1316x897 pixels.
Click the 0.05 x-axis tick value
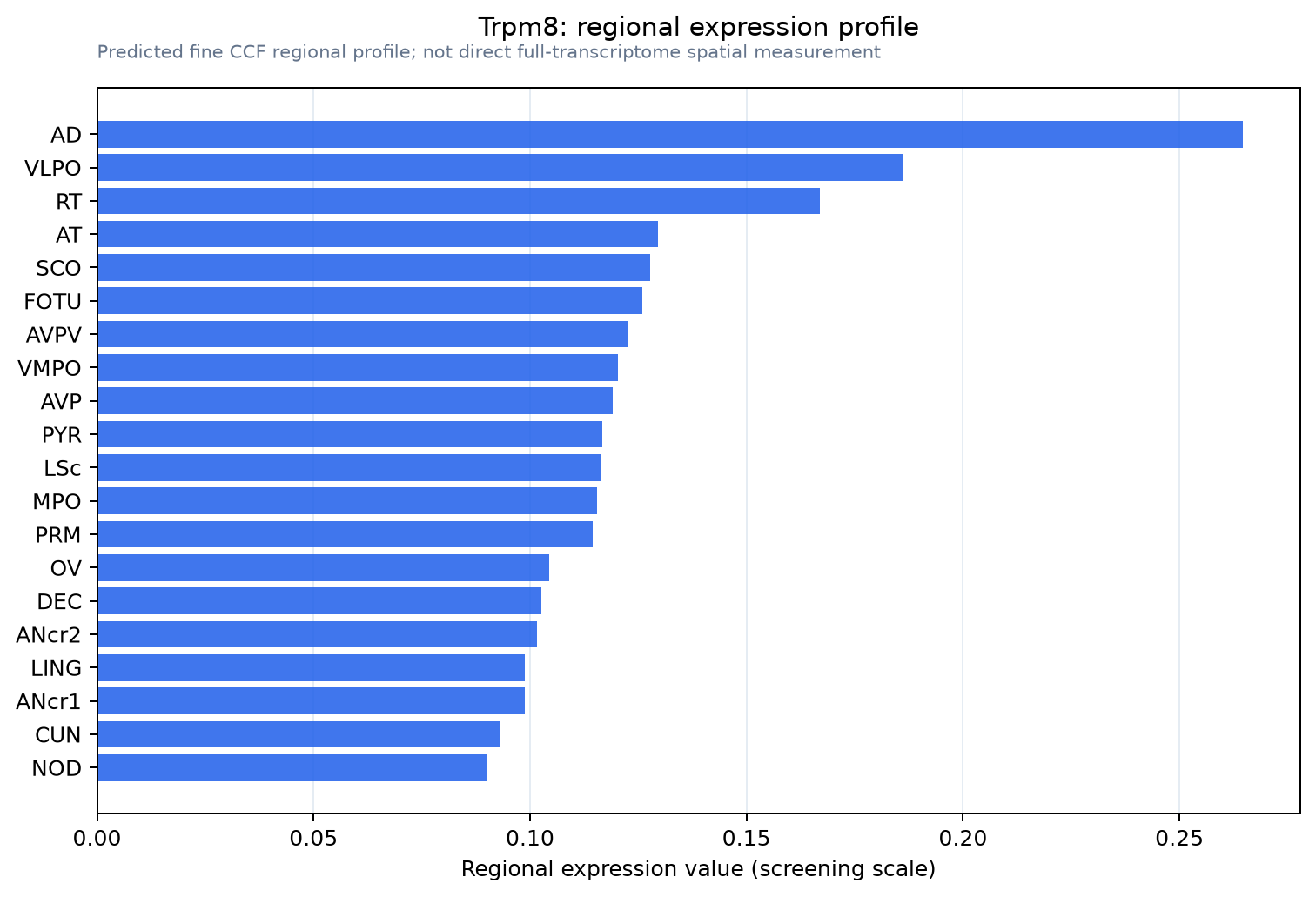[313, 838]
